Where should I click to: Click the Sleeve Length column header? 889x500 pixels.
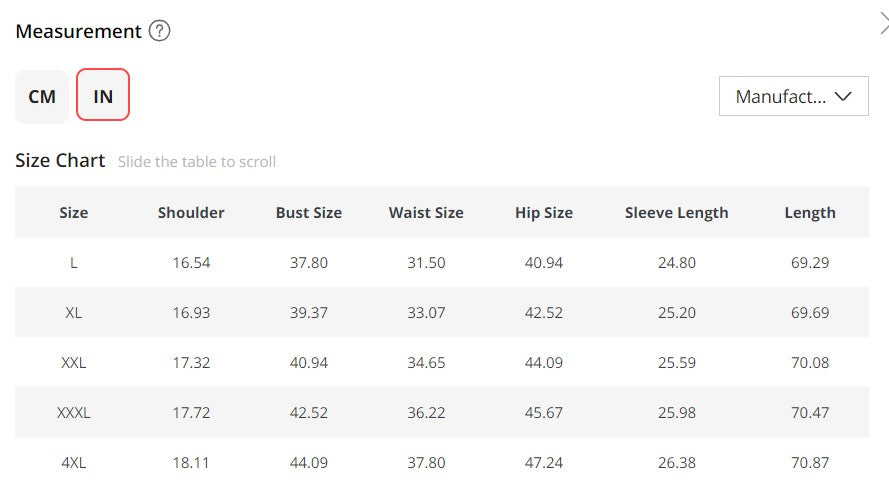[677, 212]
